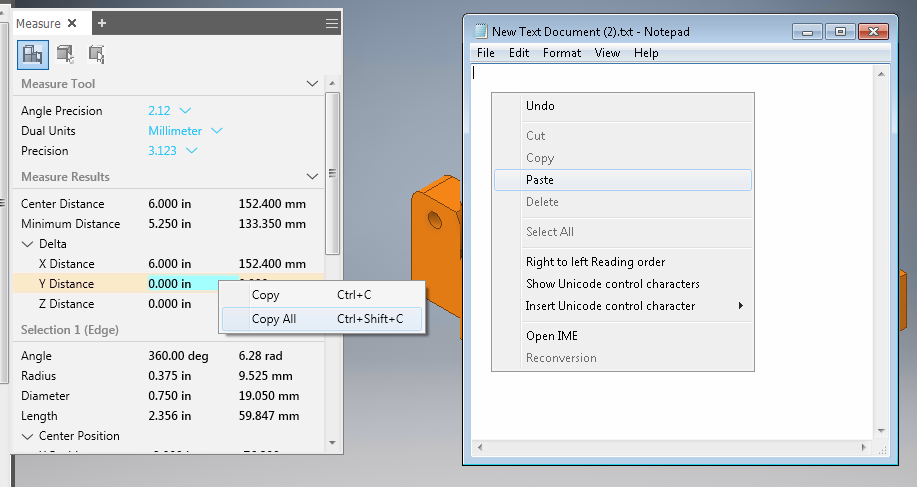Close the Measure panel tab

tap(73, 23)
